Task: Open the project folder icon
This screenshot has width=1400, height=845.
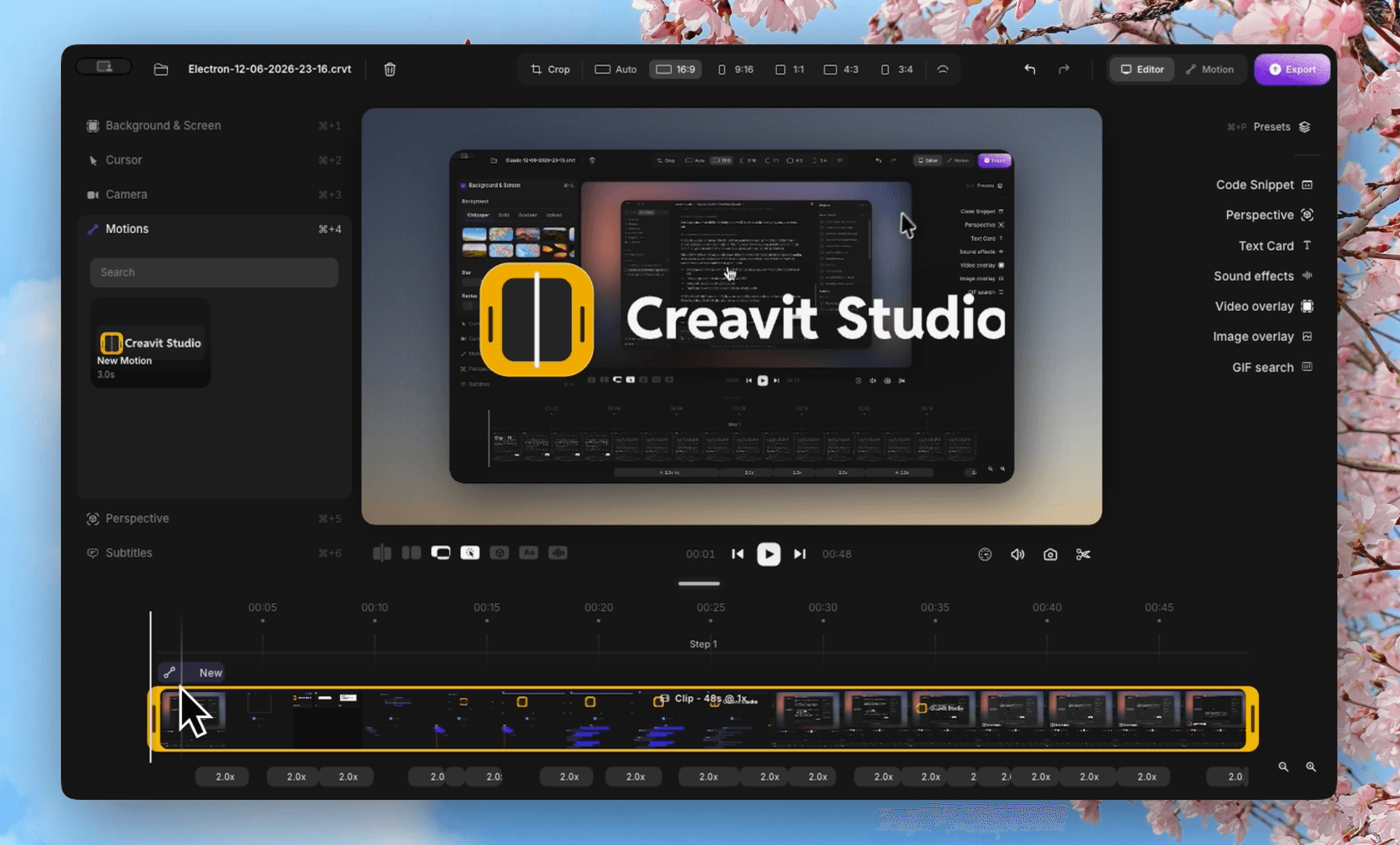Action: coord(161,69)
